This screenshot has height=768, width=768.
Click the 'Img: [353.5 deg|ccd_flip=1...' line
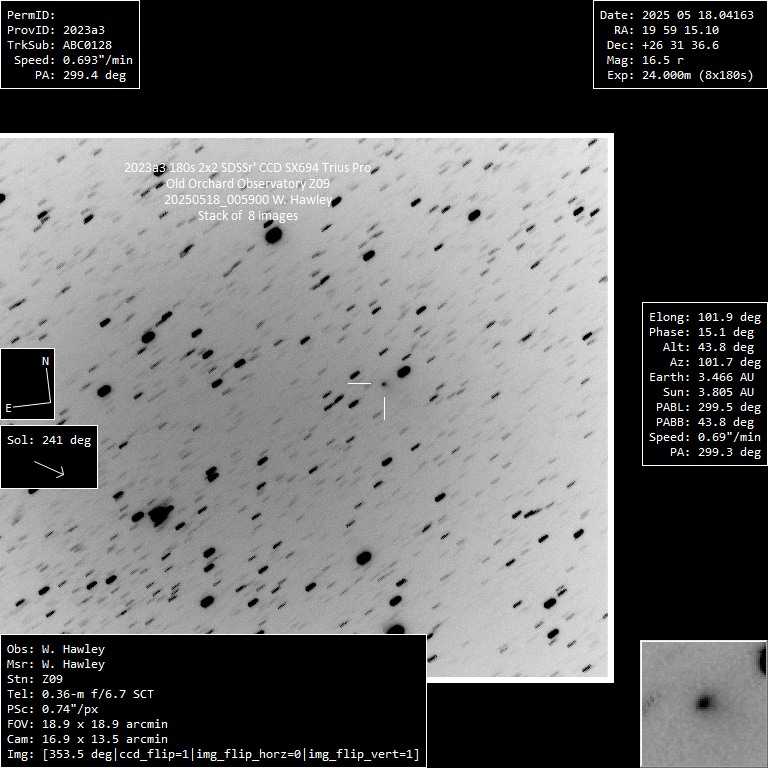(213, 755)
